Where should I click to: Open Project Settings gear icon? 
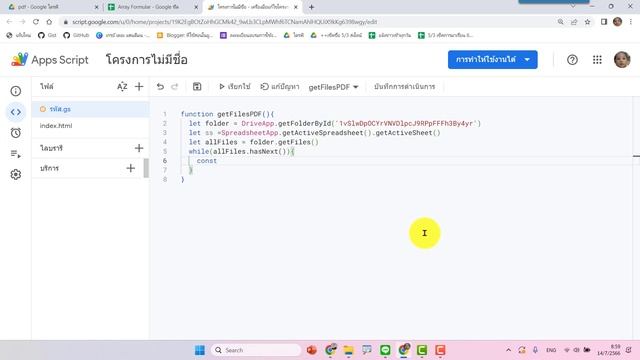click(16, 175)
